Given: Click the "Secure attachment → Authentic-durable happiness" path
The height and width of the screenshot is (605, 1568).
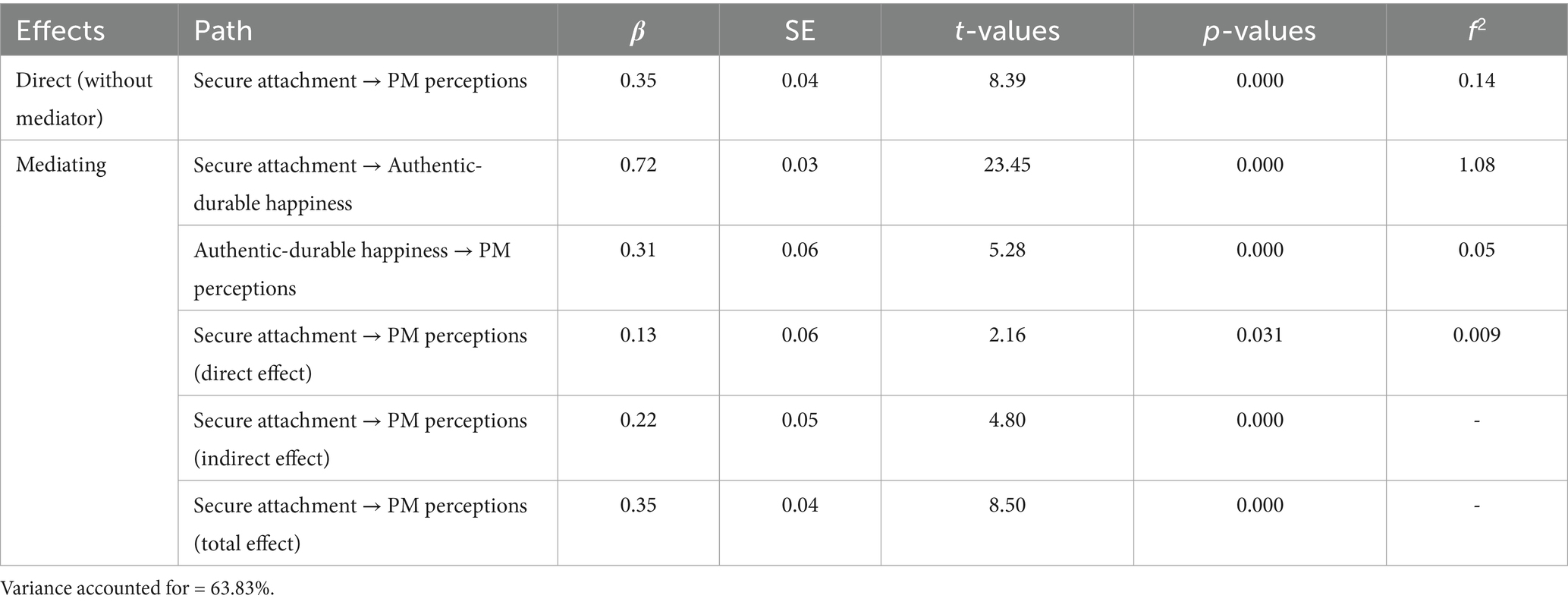Looking at the screenshot, I should point(338,184).
